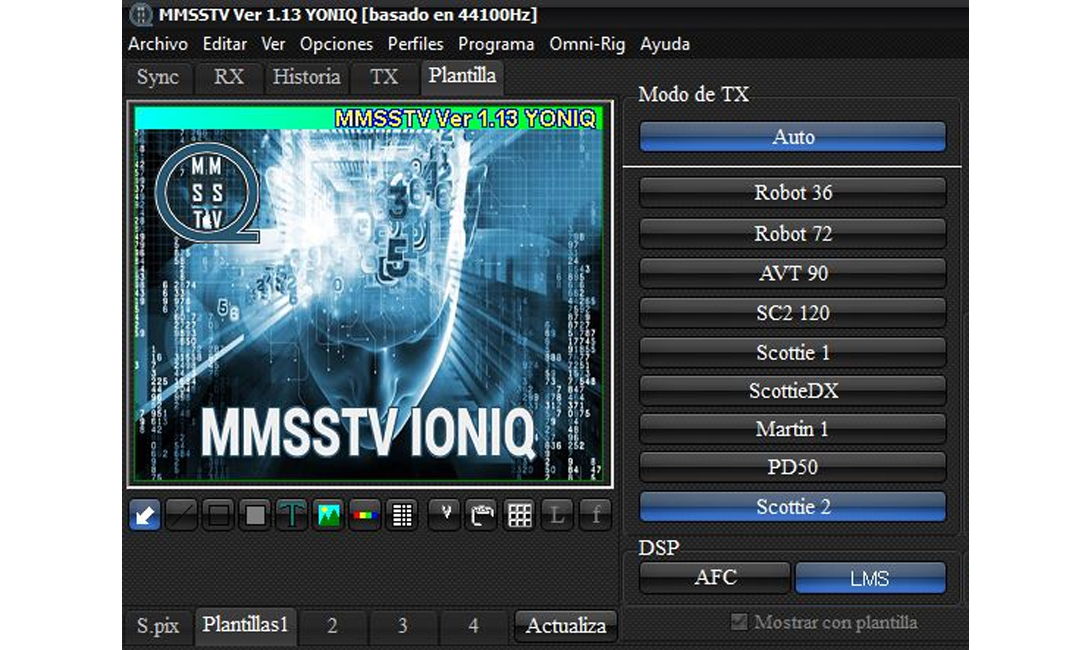The width and height of the screenshot is (1075, 650).
Task: Click the L tool icon
Action: tap(557, 515)
